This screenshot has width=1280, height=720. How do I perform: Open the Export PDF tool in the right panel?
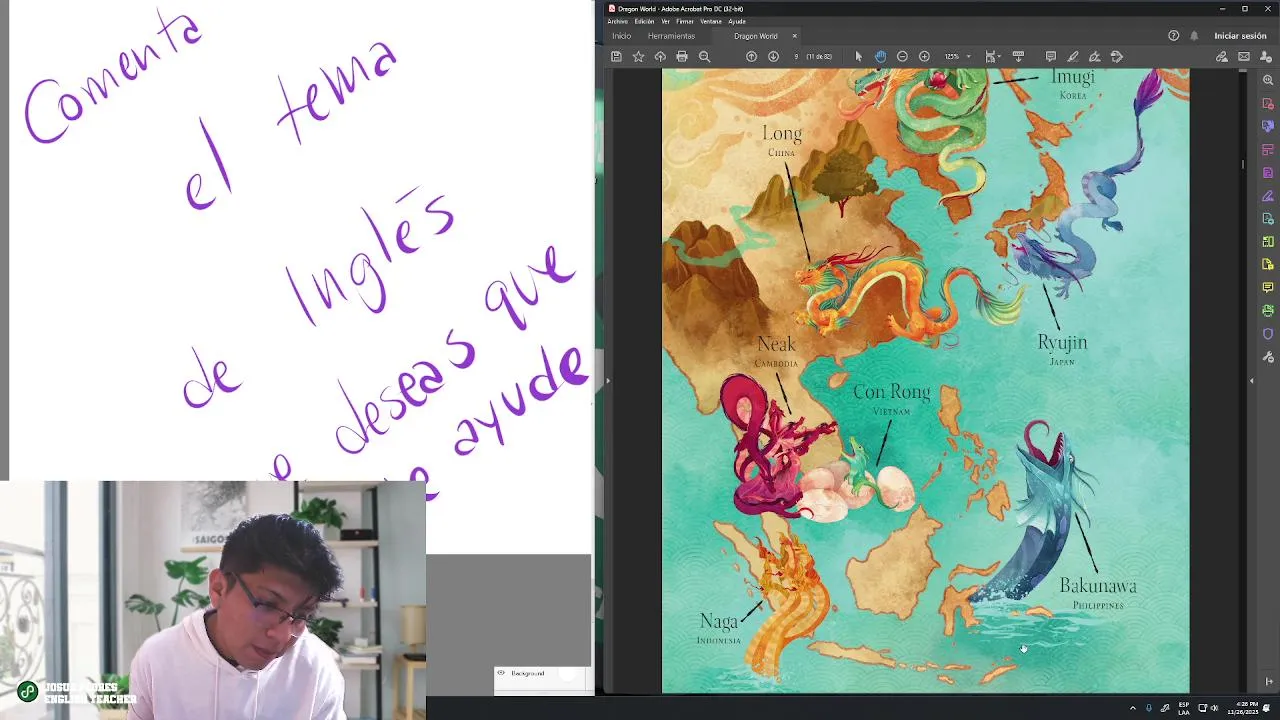coord(1268,104)
